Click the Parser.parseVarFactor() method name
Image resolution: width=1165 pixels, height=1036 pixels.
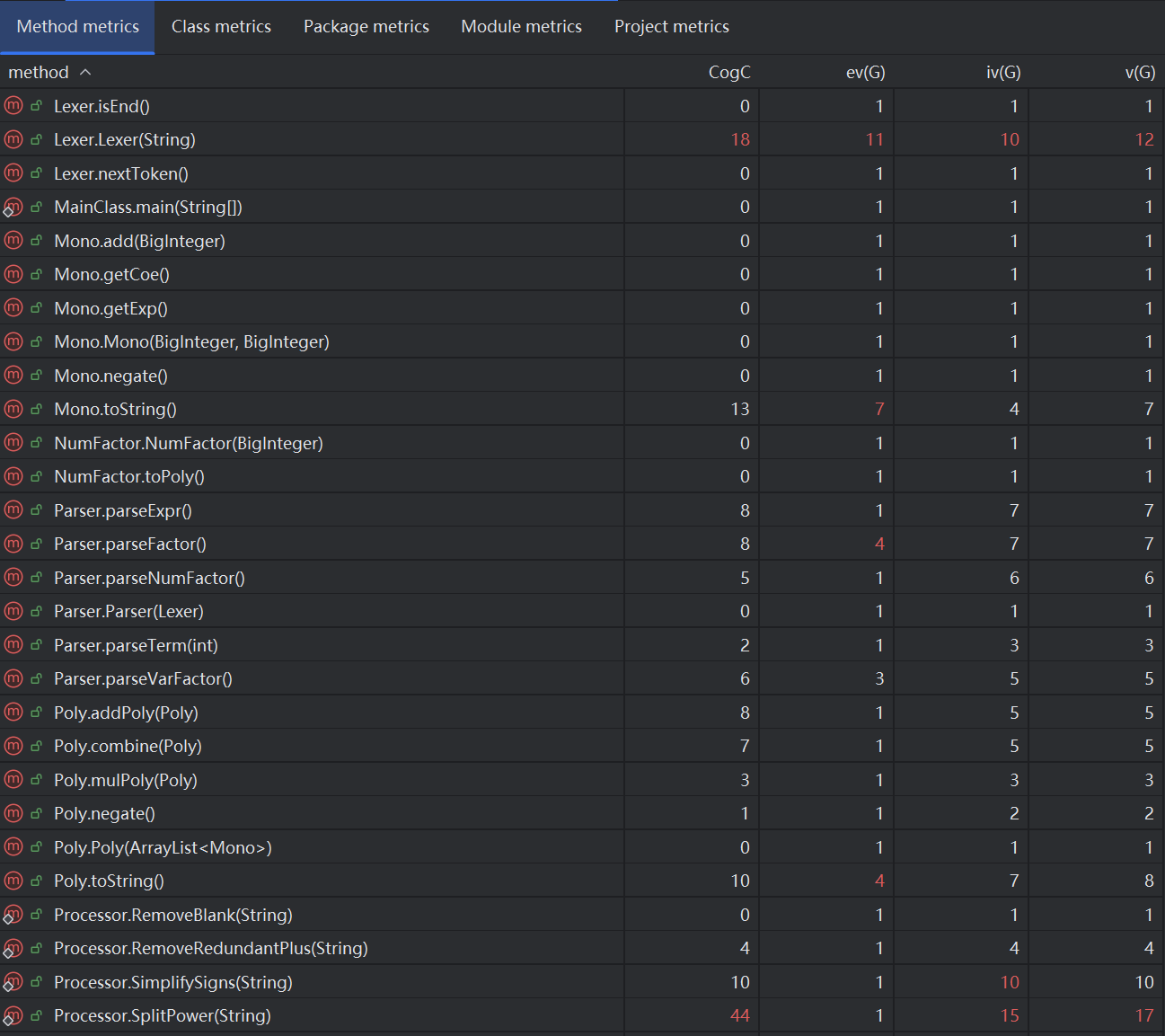pyautogui.click(x=143, y=678)
